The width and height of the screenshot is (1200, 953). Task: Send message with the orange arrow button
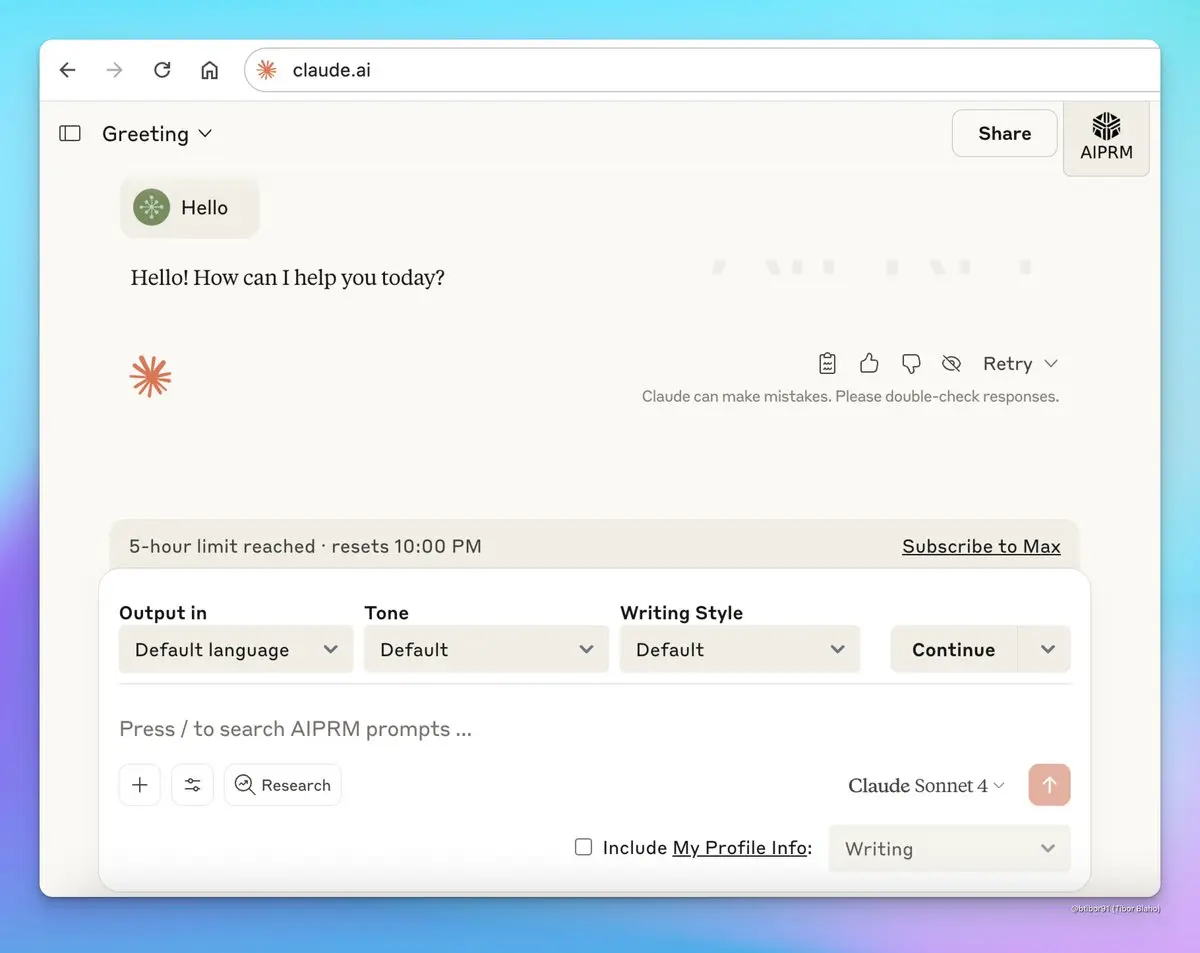point(1049,785)
